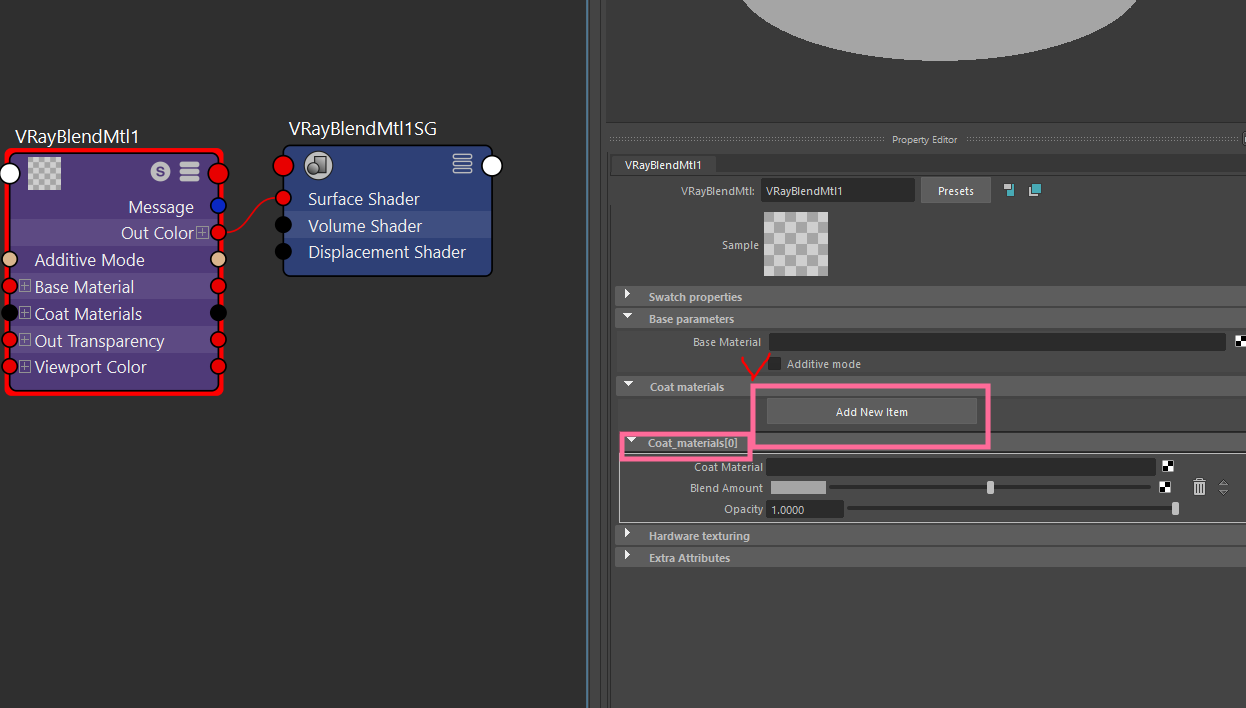Enable the Additive mode checkbox
This screenshot has width=1246, height=708.
(774, 364)
